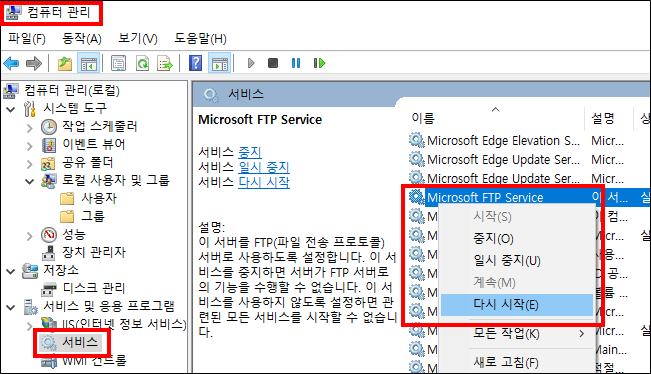Sort services by 이름 column header

click(x=423, y=119)
